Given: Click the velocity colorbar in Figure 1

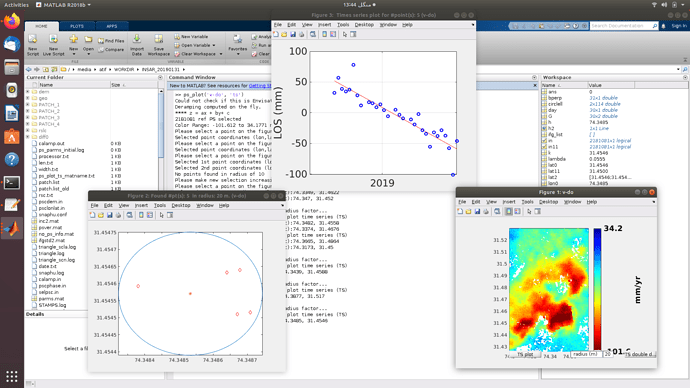Looking at the screenshot, I should 597,289.
